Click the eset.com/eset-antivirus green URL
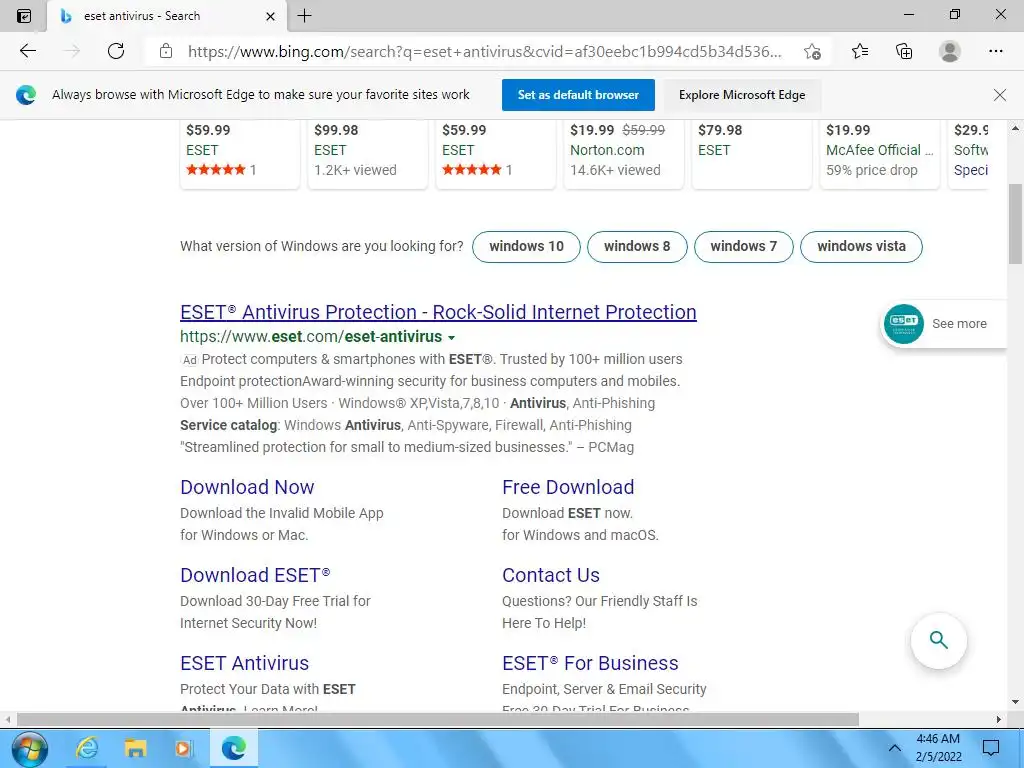The width and height of the screenshot is (1024, 768). pos(311,337)
